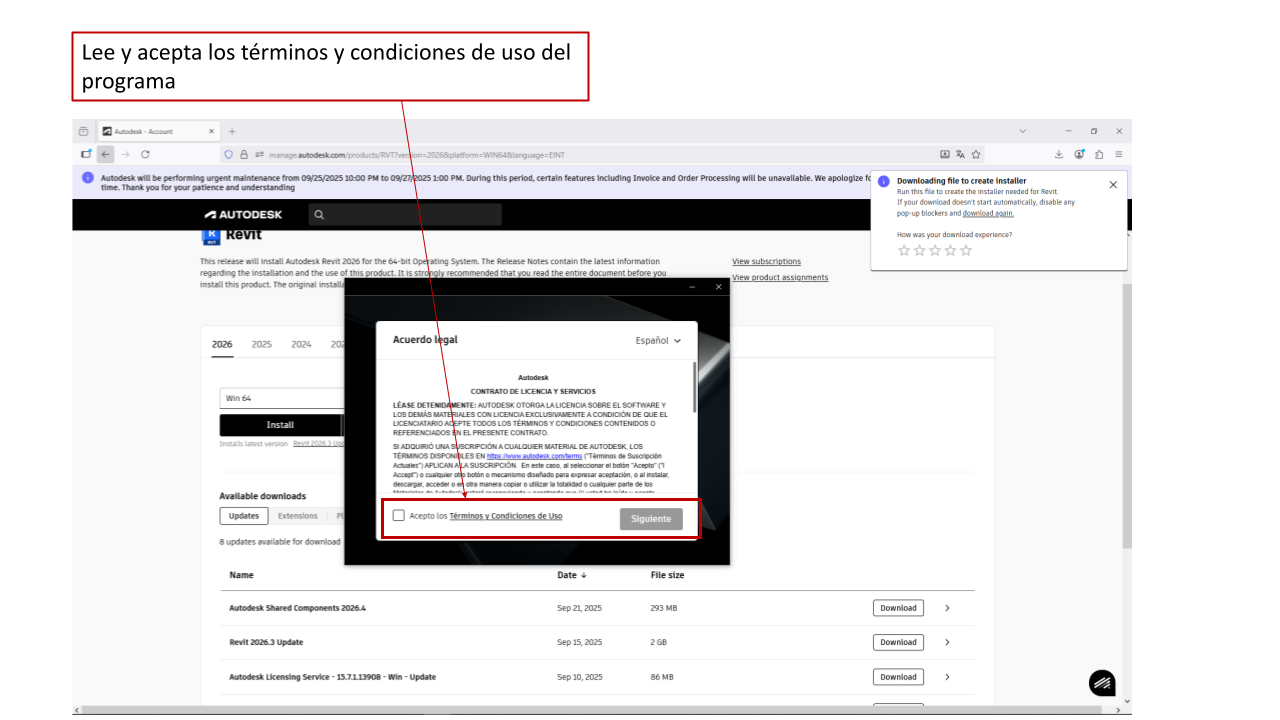Sort the table by Date column
The image size is (1280, 720).
[x=572, y=575]
